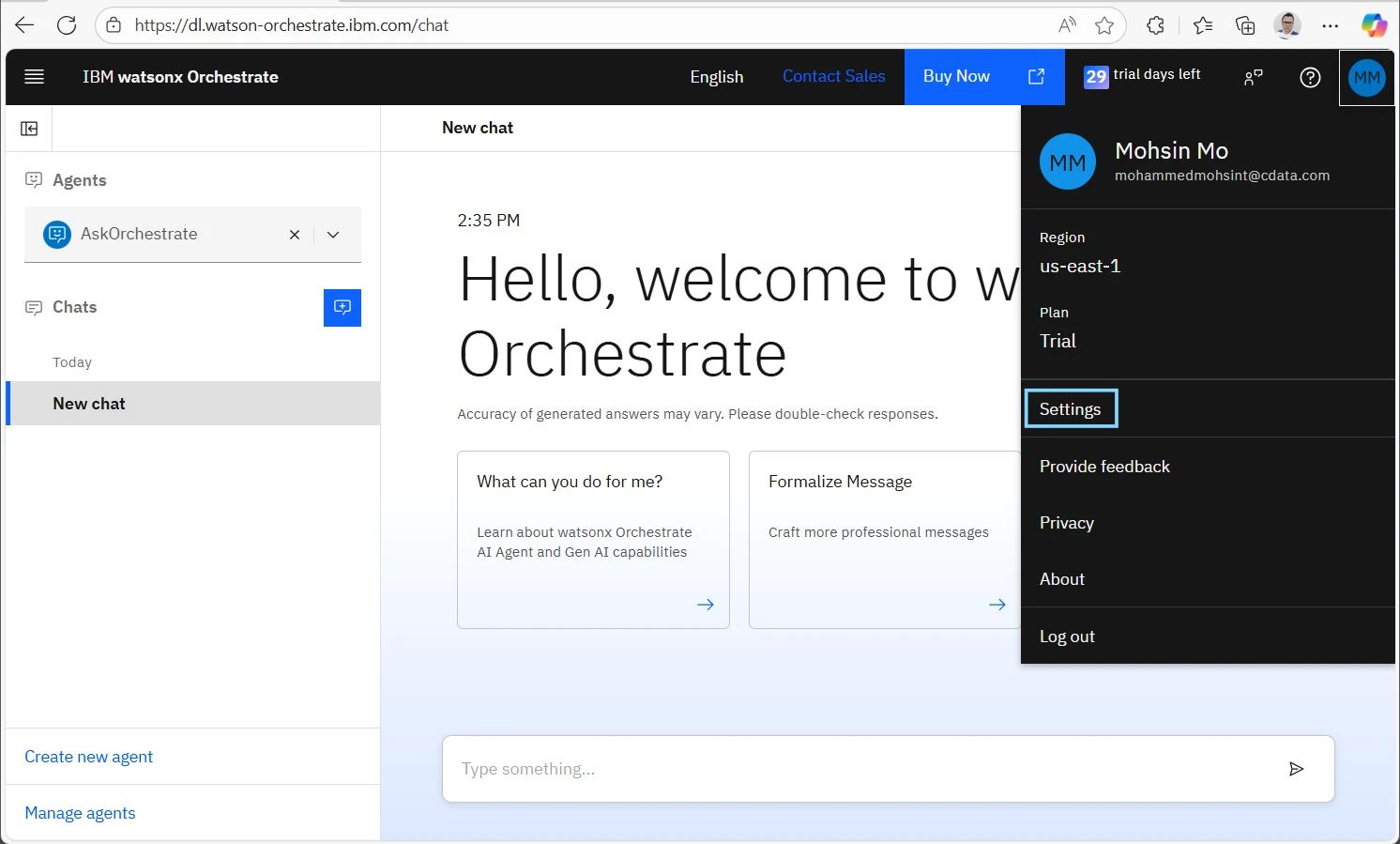The image size is (1400, 844).
Task: Click the Create new agent link
Action: [88, 757]
